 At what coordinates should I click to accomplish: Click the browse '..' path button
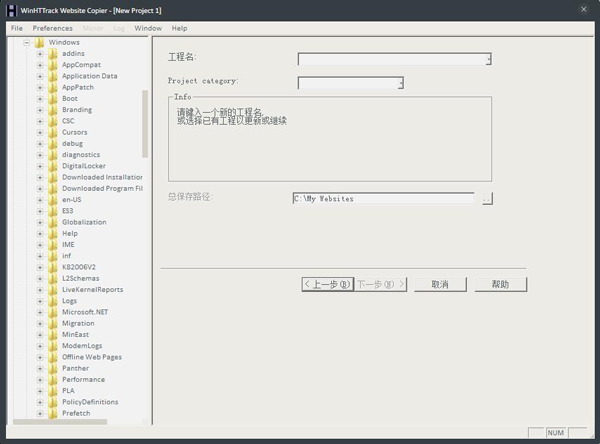(487, 199)
